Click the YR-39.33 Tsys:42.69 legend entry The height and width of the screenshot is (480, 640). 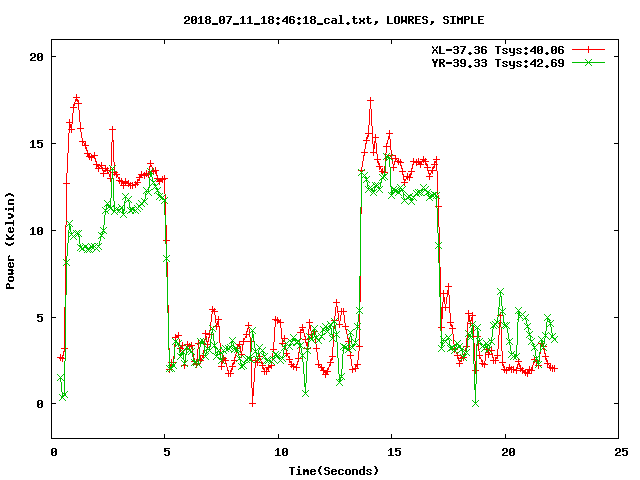click(498, 63)
